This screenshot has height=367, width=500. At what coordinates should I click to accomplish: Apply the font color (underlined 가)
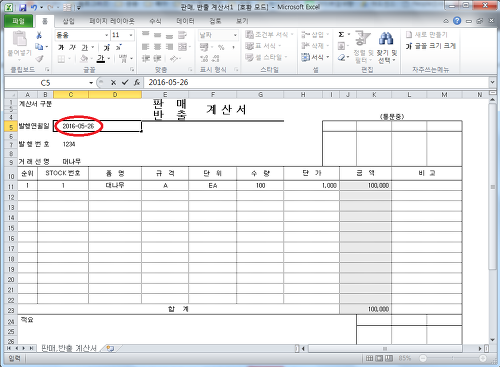(101, 59)
